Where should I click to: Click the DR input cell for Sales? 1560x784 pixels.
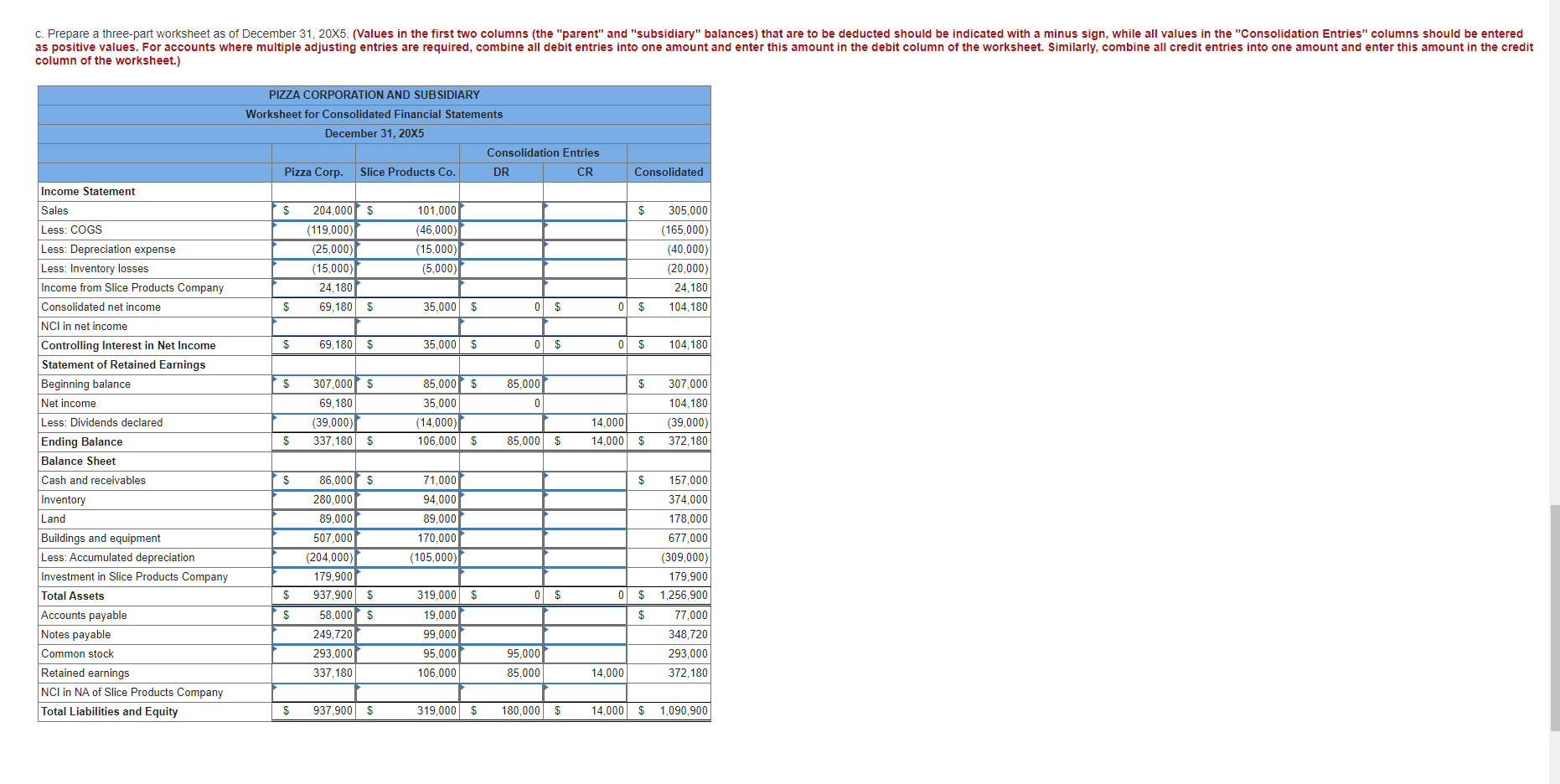click(x=501, y=210)
